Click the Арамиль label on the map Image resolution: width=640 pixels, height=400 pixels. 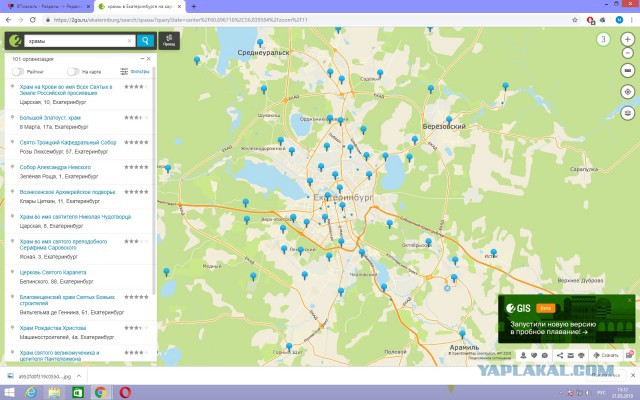[464, 347]
